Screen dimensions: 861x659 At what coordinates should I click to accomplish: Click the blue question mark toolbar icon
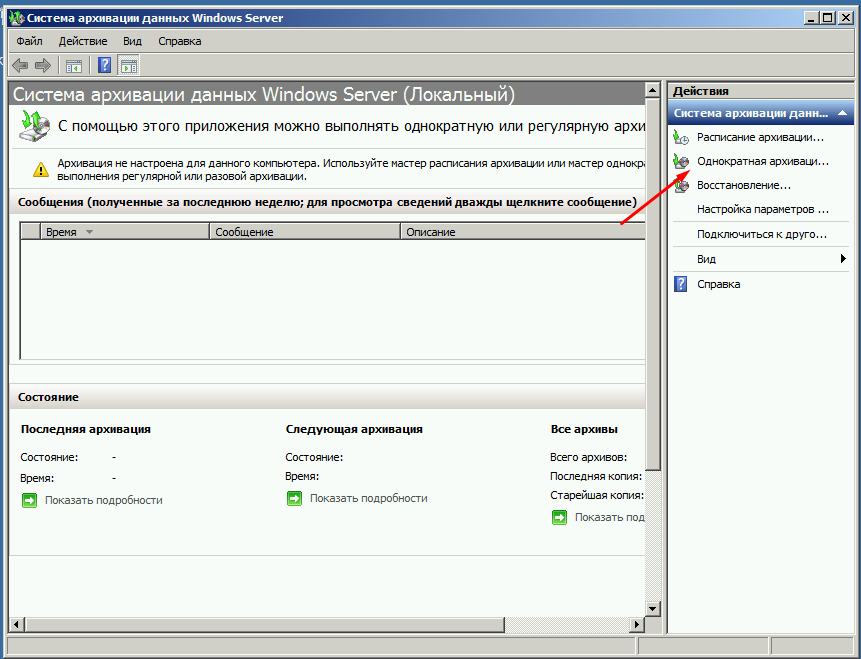point(104,66)
